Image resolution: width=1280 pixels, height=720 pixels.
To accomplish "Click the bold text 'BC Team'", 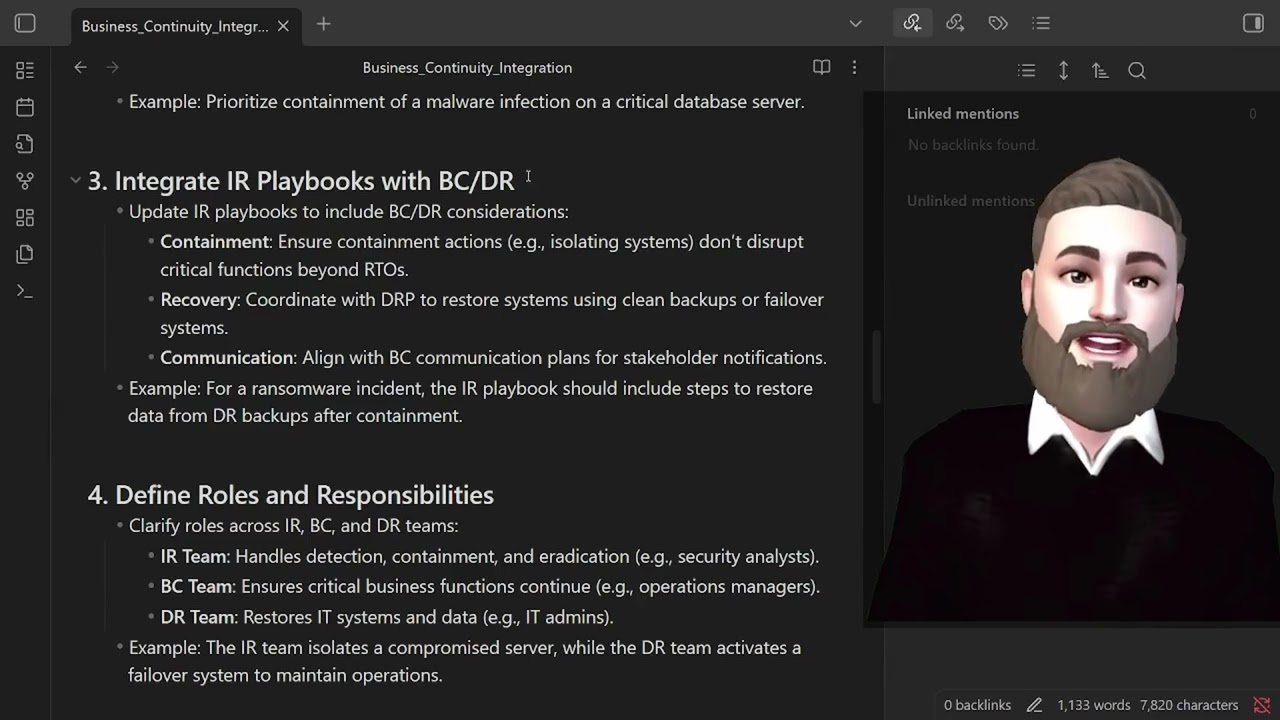I will click(197, 587).
